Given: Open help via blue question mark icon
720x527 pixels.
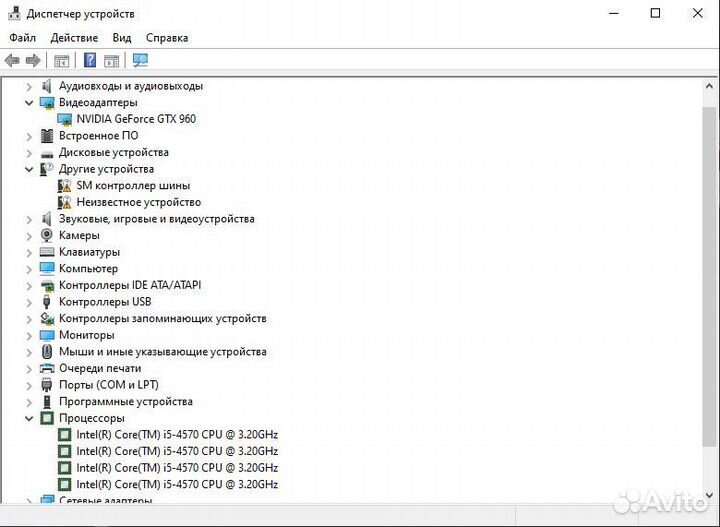Looking at the screenshot, I should [x=90, y=61].
